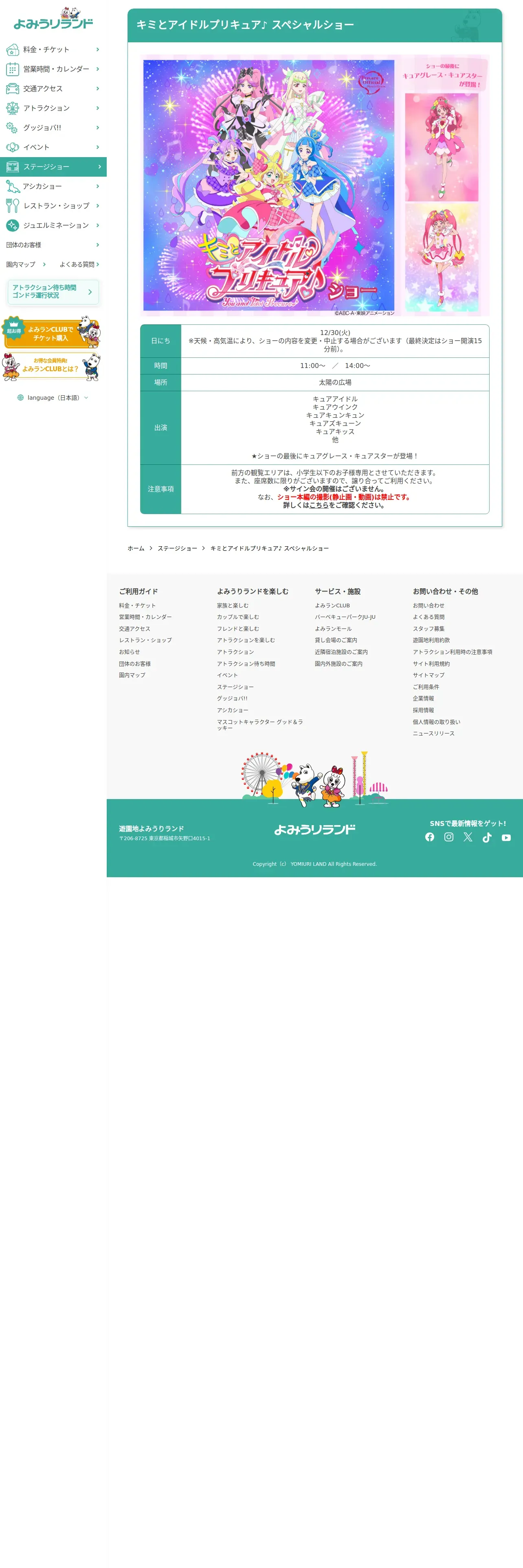Open footer link 貸し会場のご案内
This screenshot has height=1568, width=523.
pyautogui.click(x=336, y=640)
